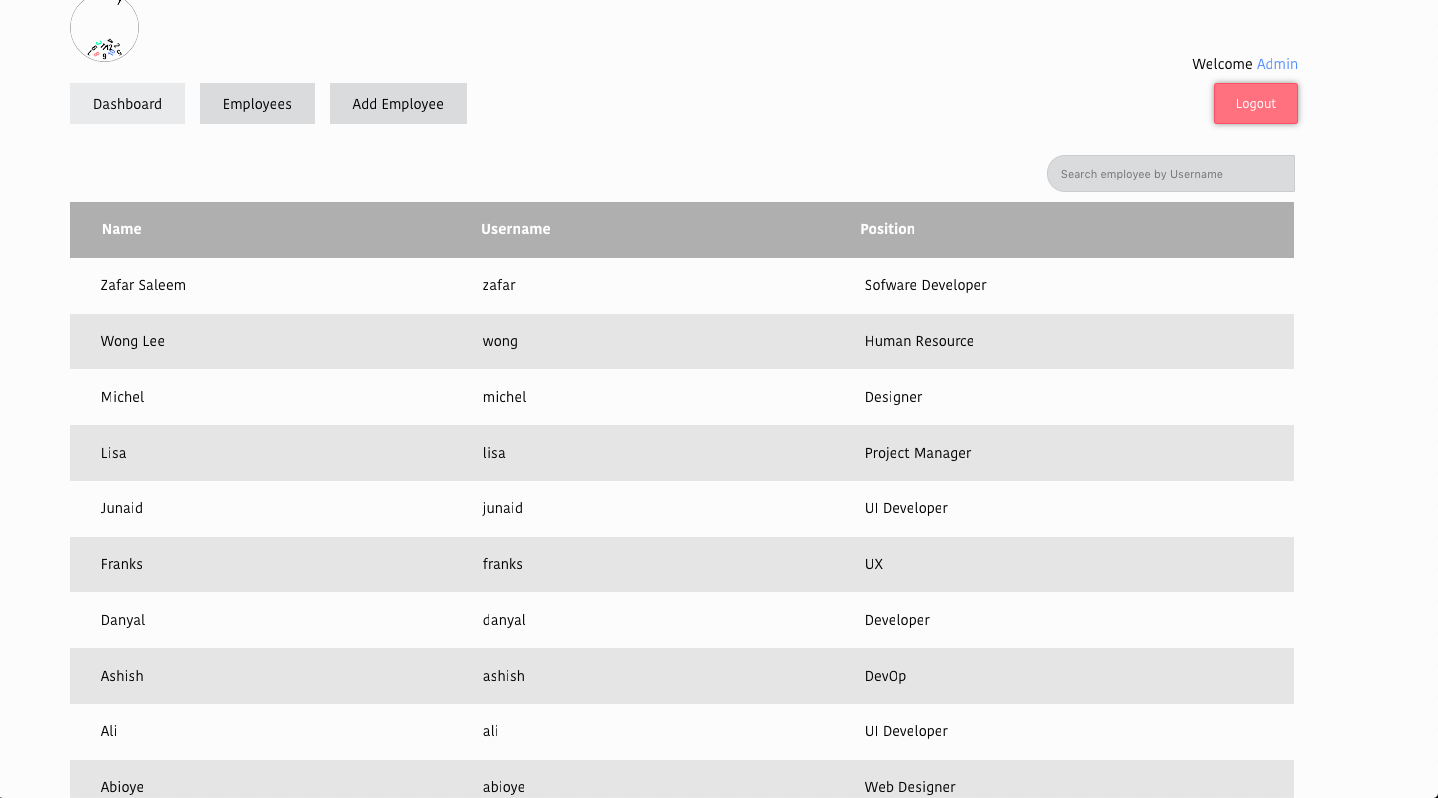Click the DevOp position cell
Image resolution: width=1438 pixels, height=798 pixels.
885,676
